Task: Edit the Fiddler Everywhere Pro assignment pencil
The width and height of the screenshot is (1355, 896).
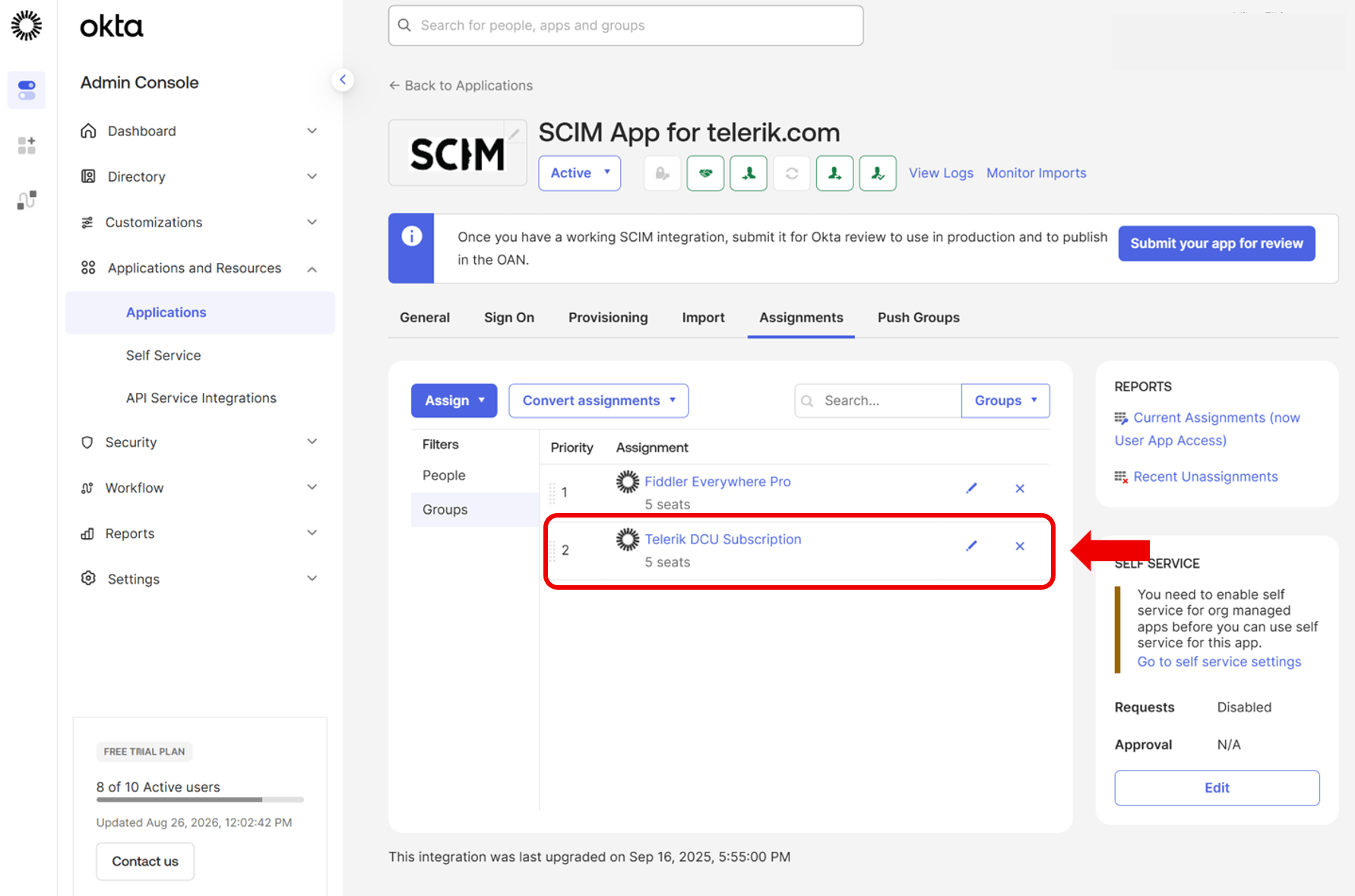Action: 971,488
